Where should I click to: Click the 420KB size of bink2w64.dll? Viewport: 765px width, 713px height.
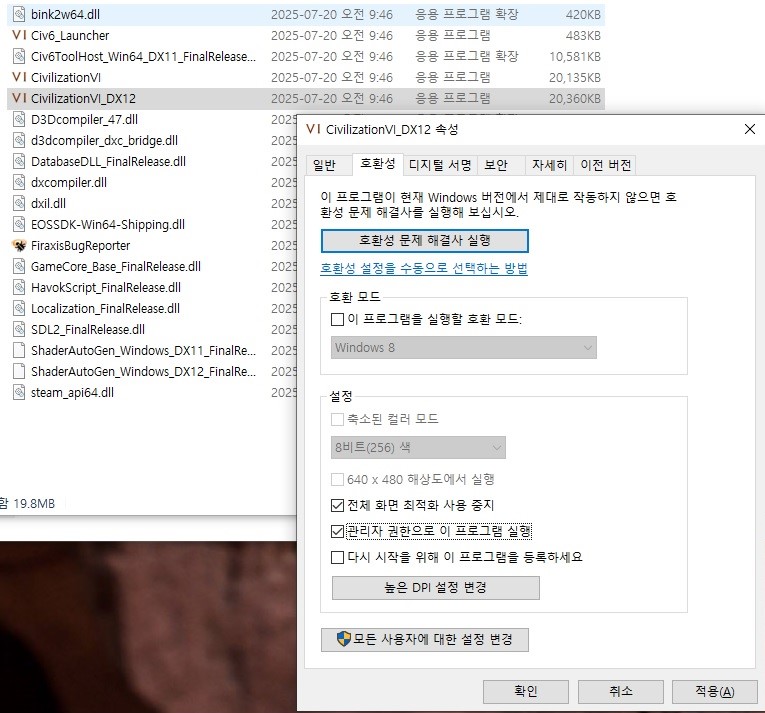pos(583,15)
